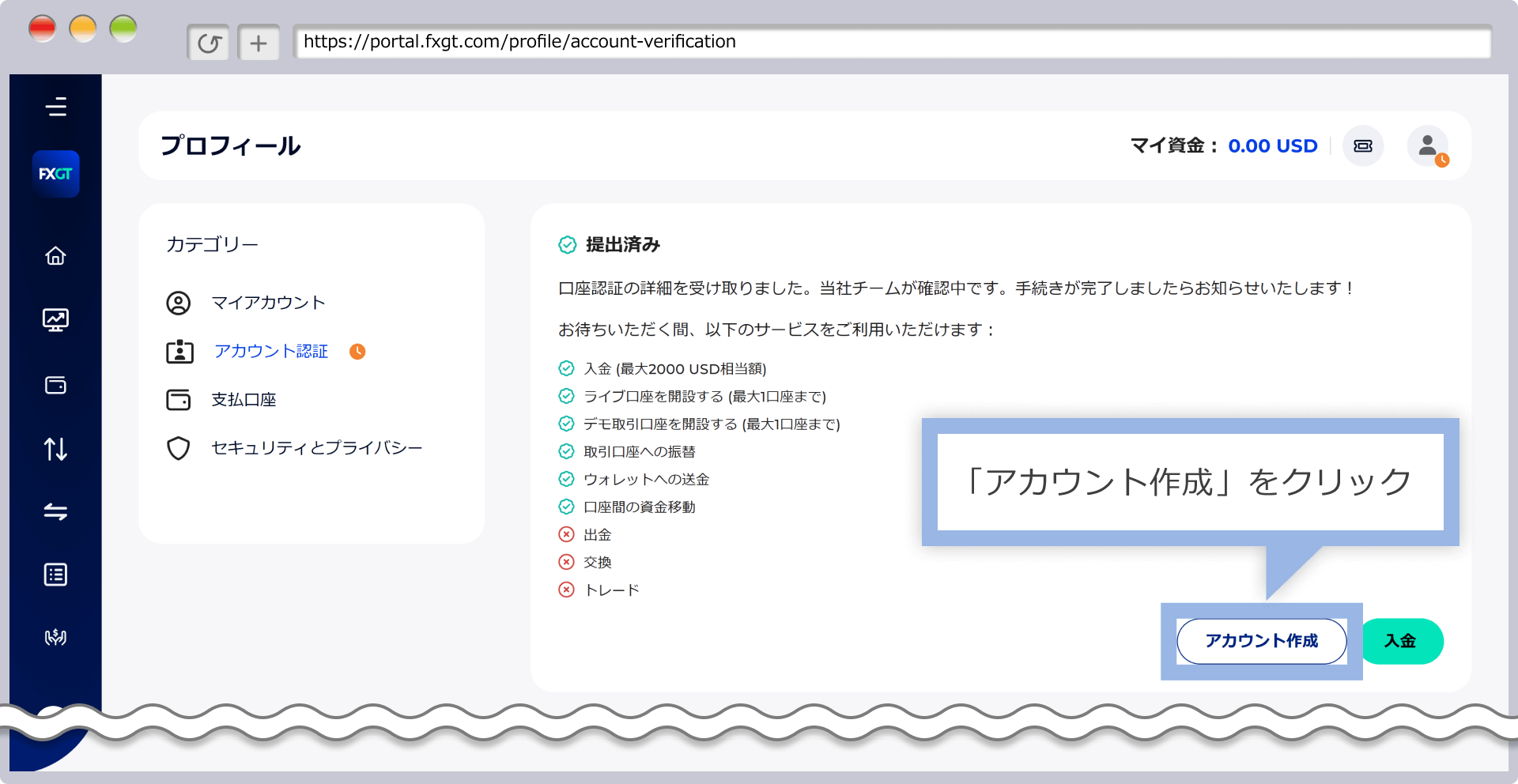Open the promotions ticket icon

coord(1362,145)
